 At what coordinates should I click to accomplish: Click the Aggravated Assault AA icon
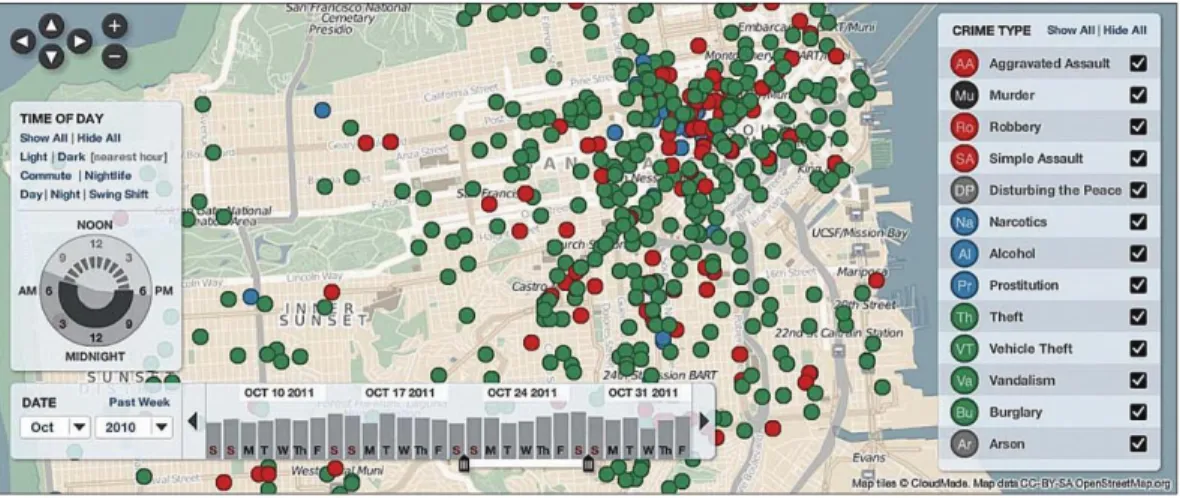(x=964, y=64)
